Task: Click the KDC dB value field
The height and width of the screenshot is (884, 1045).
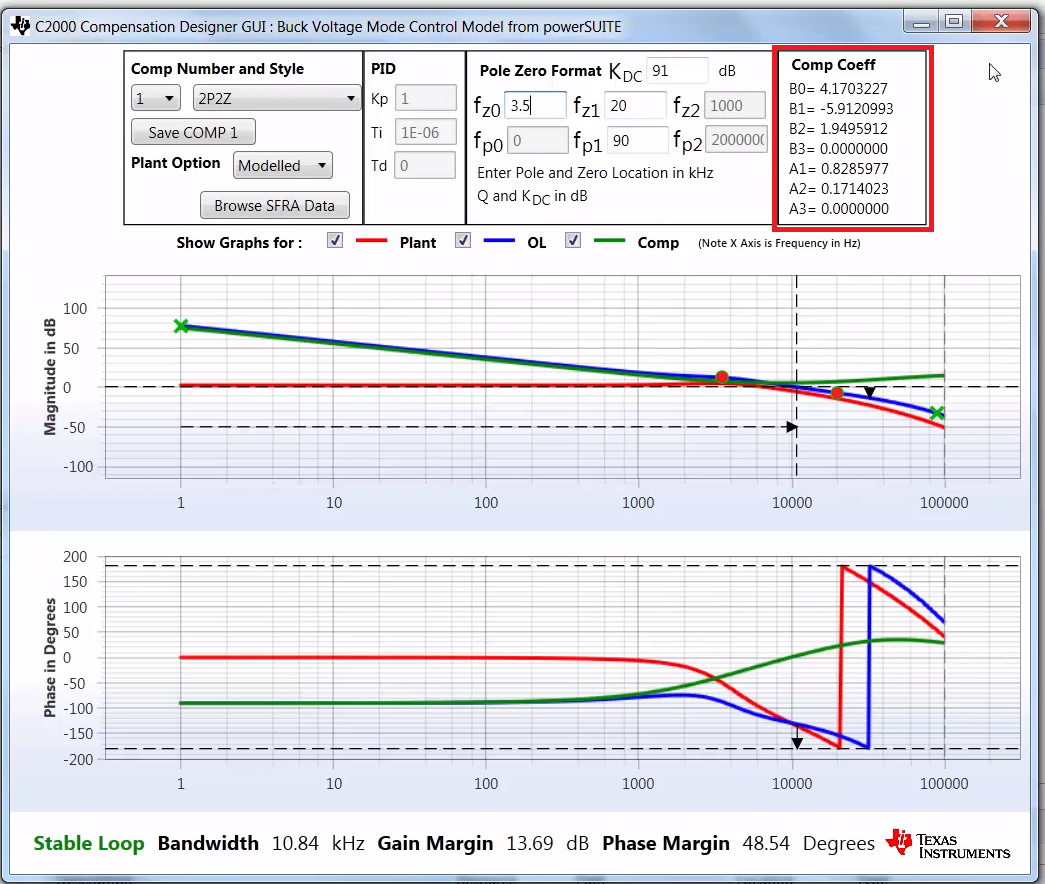Action: click(676, 70)
